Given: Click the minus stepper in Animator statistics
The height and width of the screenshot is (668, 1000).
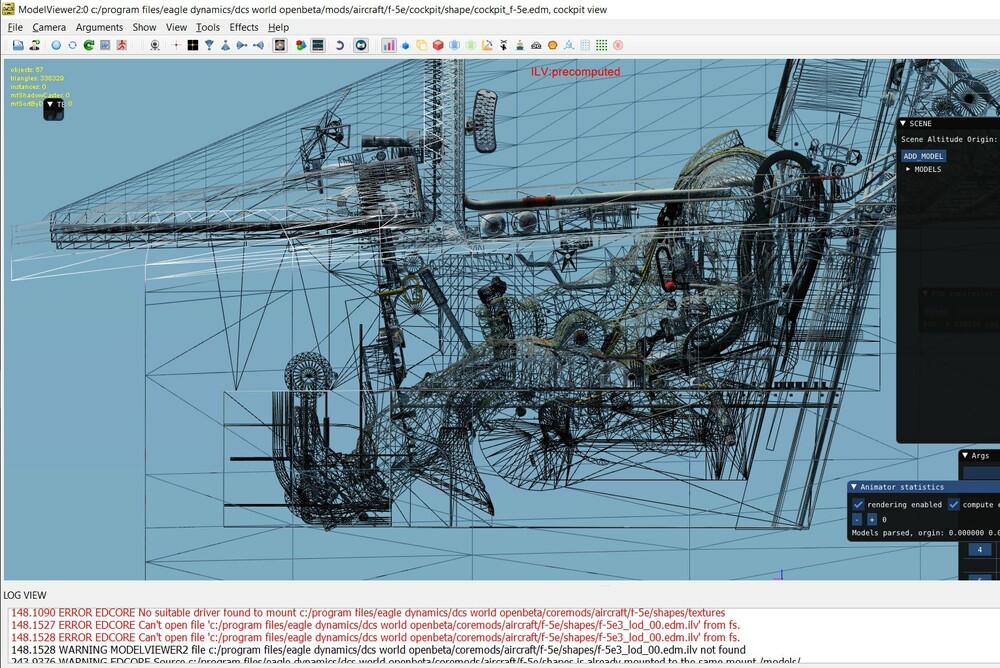Looking at the screenshot, I should pos(857,520).
